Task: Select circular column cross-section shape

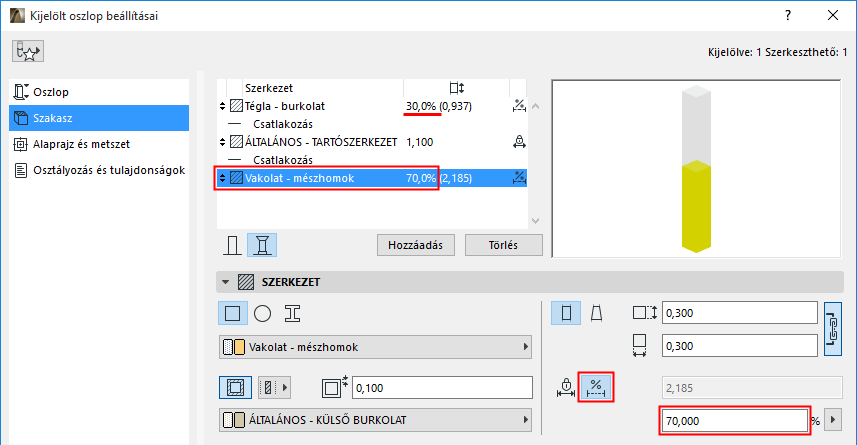Action: [262, 313]
